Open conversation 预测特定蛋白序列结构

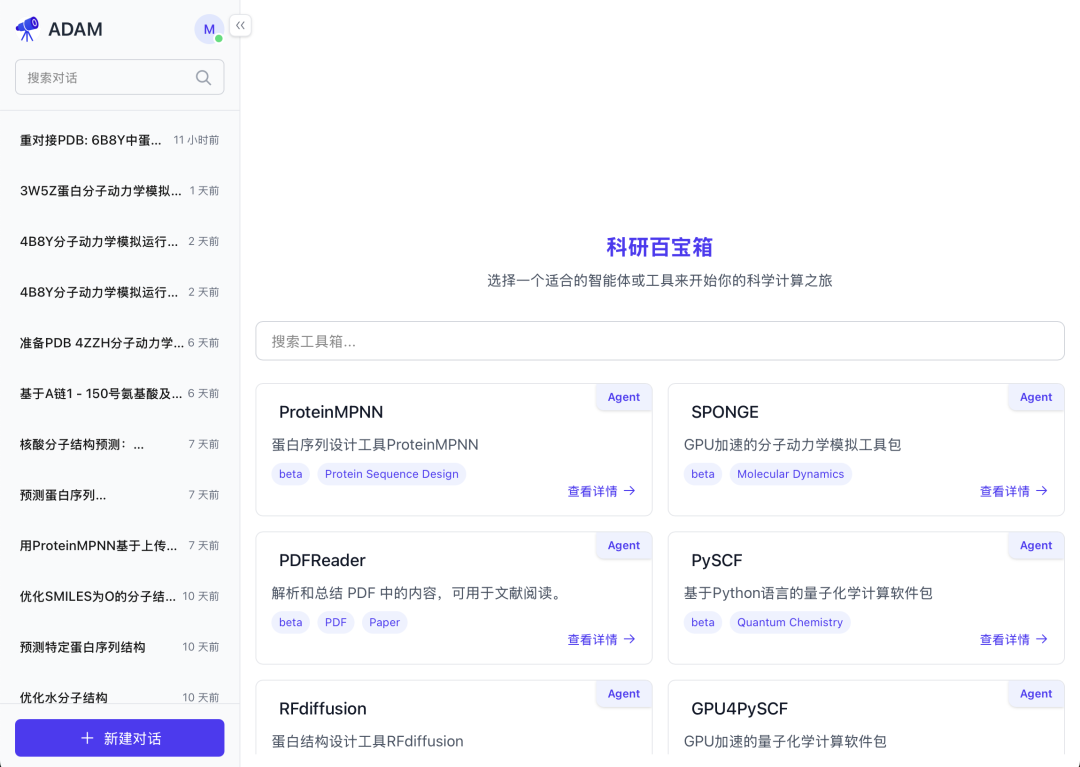(119, 647)
